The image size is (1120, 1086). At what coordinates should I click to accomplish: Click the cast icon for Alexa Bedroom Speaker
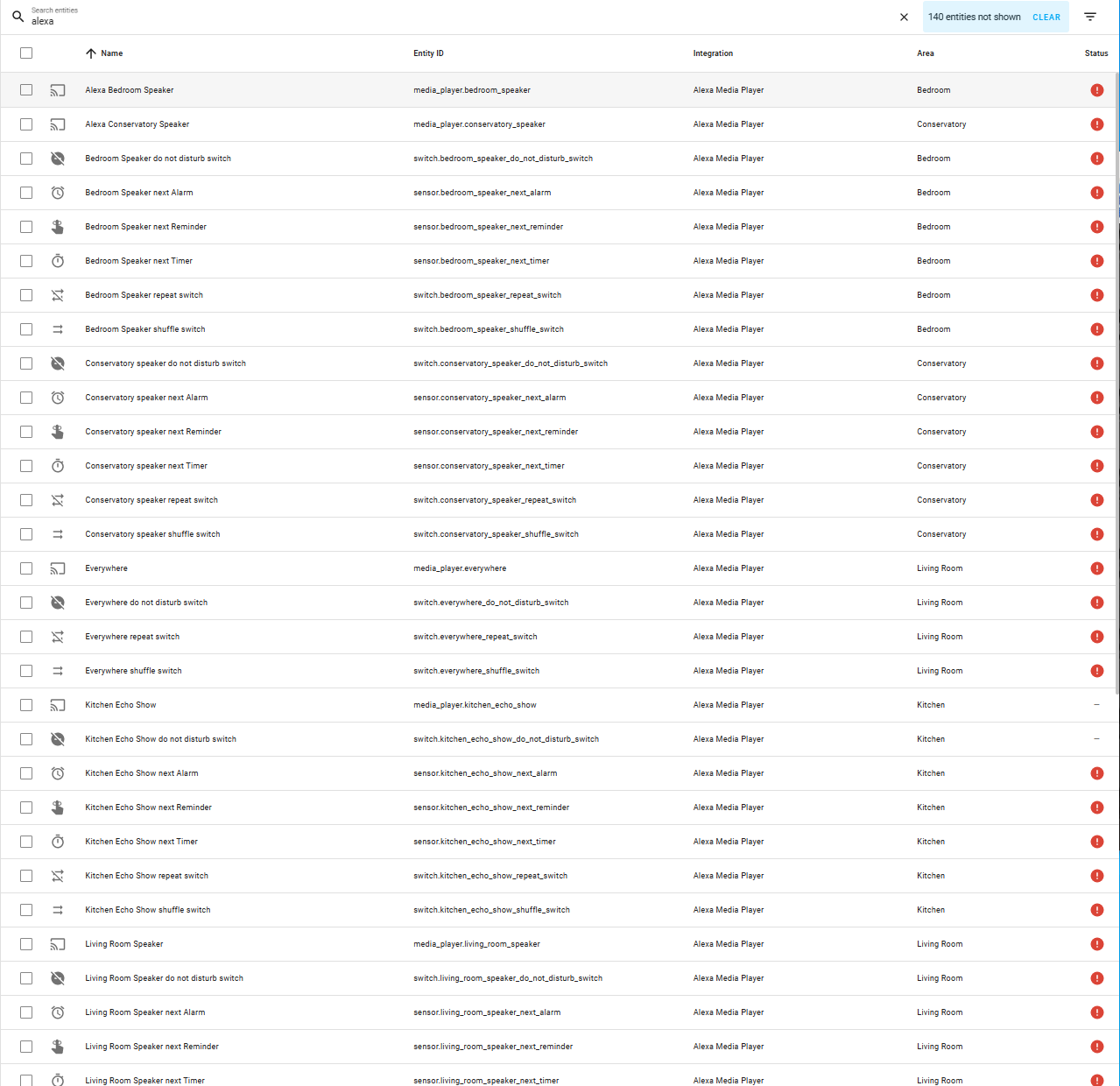(58, 89)
